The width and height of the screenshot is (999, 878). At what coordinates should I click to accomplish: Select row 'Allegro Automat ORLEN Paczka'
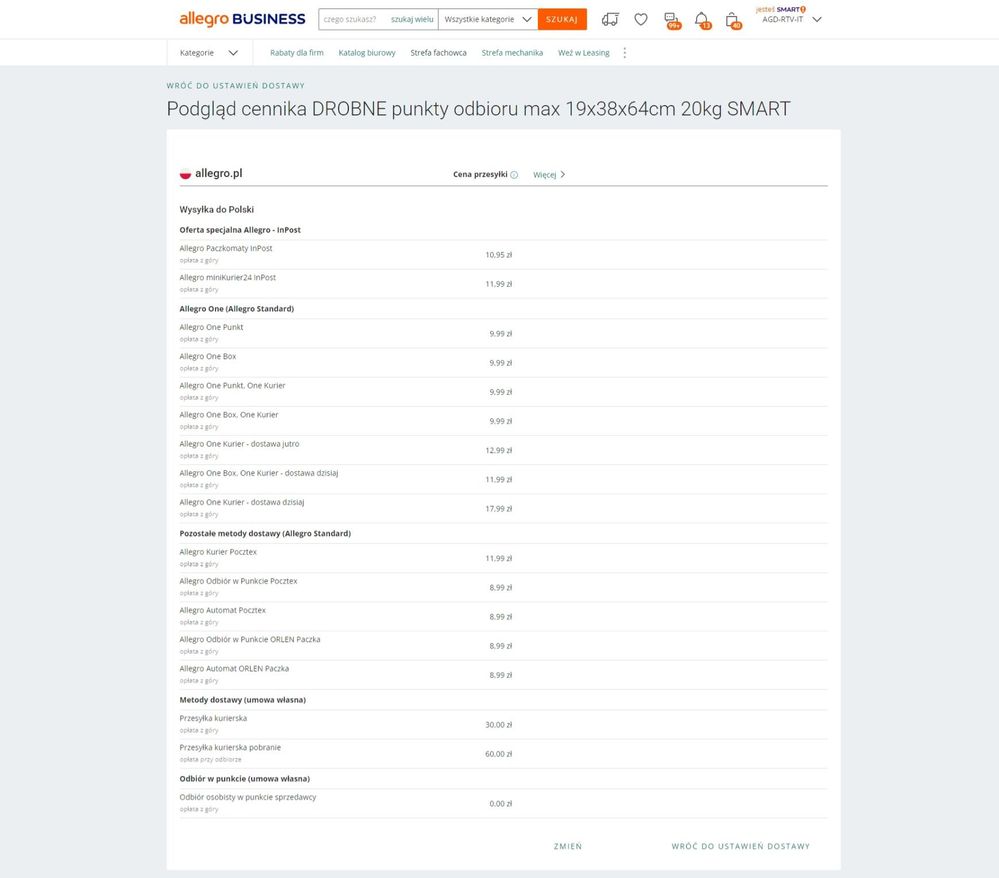(503, 675)
